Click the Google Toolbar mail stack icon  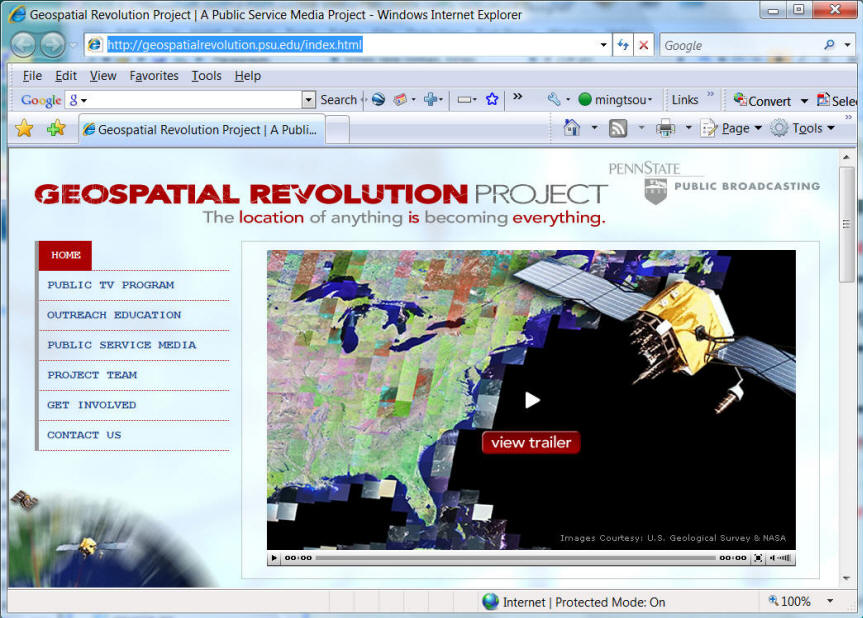pyautogui.click(x=400, y=100)
